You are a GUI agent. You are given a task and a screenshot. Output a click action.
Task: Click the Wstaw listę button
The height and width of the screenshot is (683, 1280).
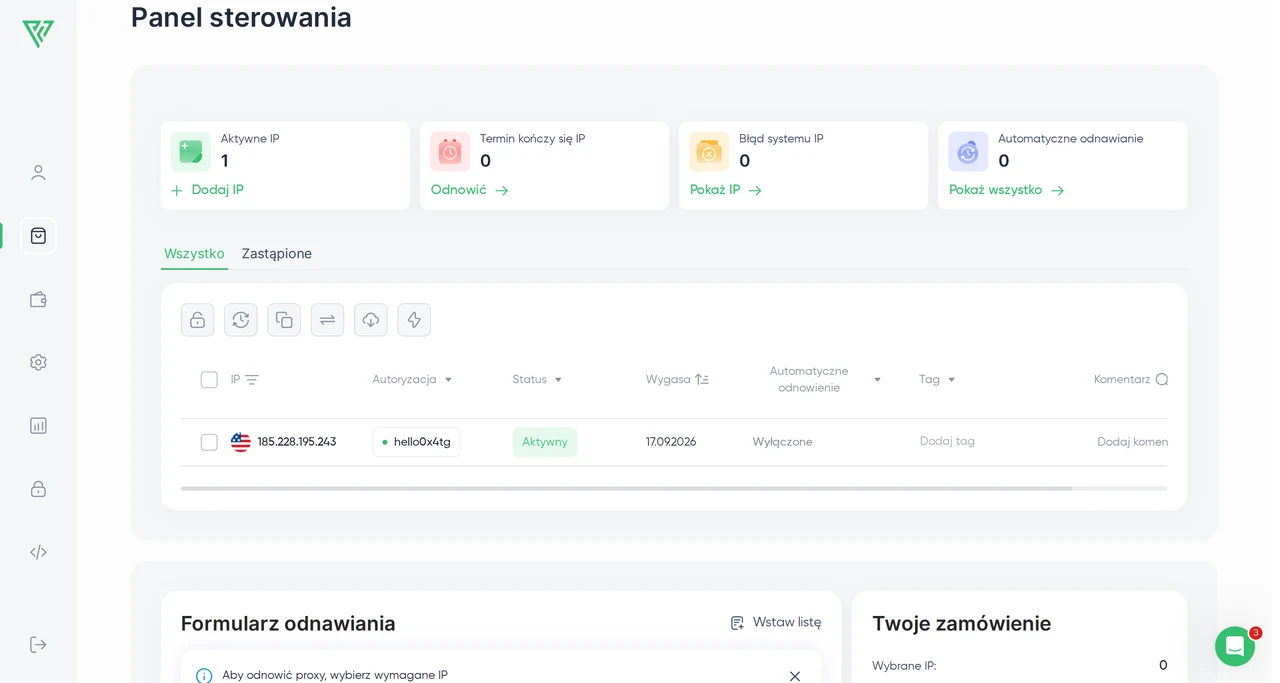pos(776,622)
